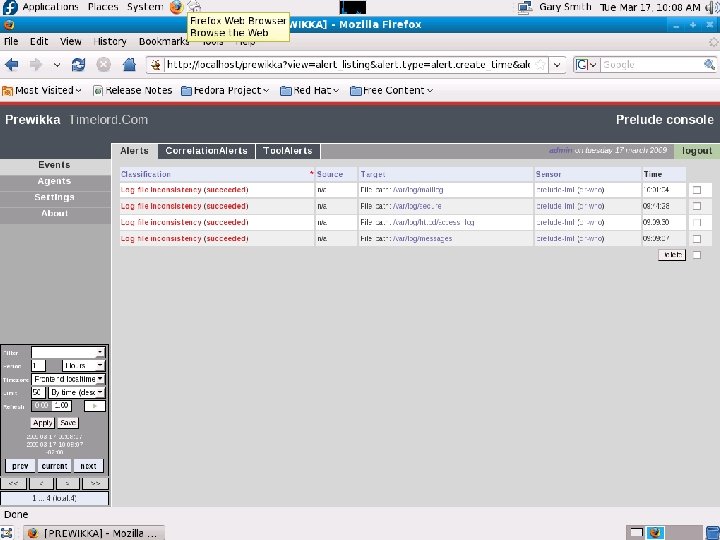Click the volume speaker icon in the top panel

[712, 7]
